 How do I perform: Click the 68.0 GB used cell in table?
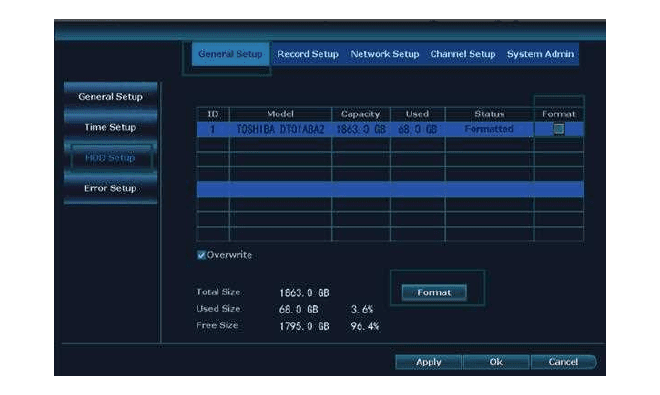pyautogui.click(x=418, y=129)
